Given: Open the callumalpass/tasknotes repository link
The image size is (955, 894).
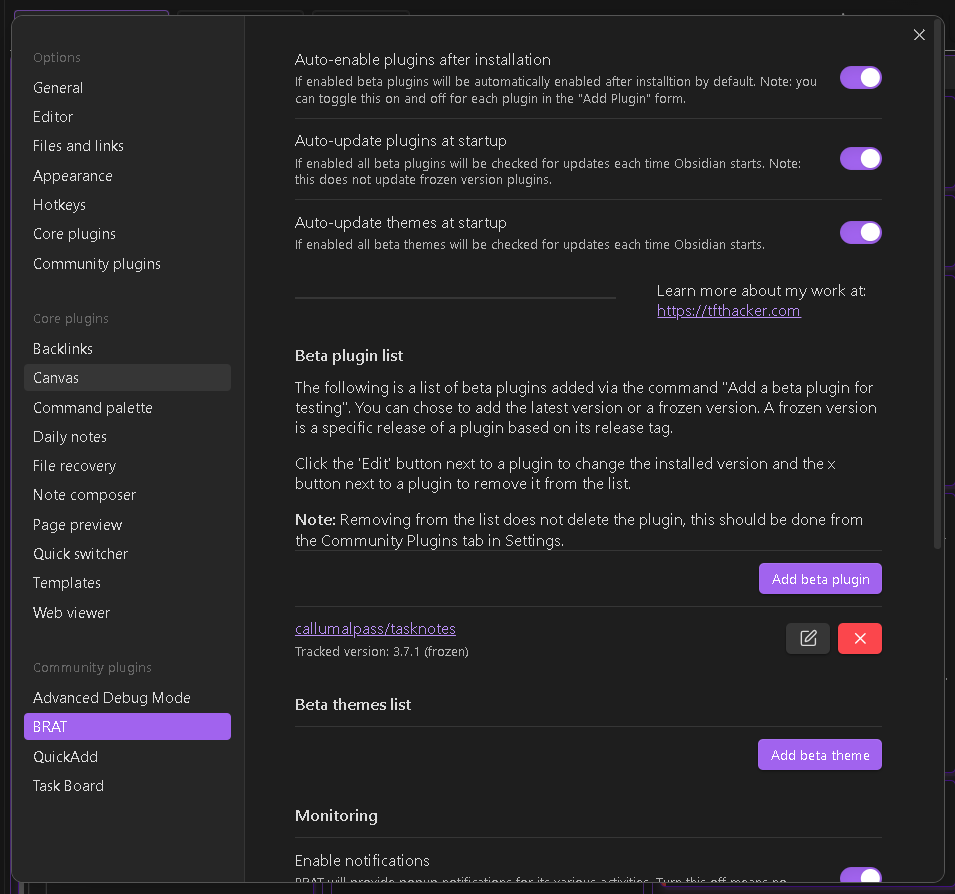Looking at the screenshot, I should point(375,628).
